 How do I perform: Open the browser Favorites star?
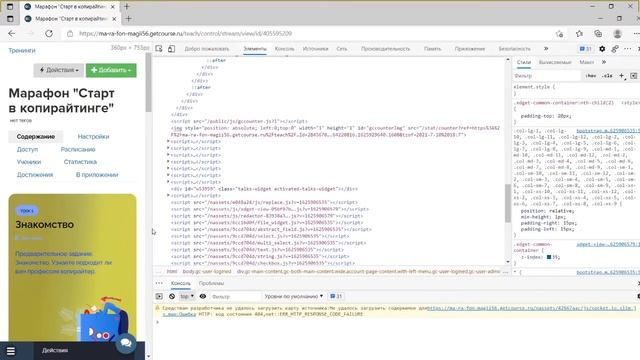point(579,34)
